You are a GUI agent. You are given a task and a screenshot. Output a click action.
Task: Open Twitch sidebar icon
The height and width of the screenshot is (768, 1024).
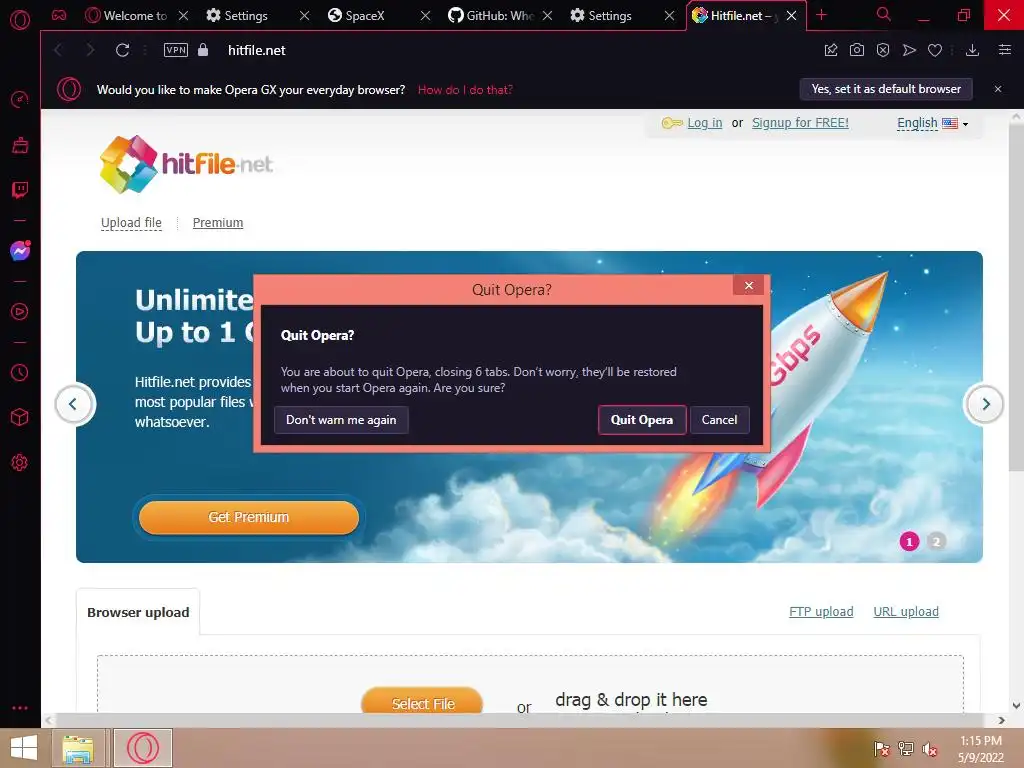[20, 190]
